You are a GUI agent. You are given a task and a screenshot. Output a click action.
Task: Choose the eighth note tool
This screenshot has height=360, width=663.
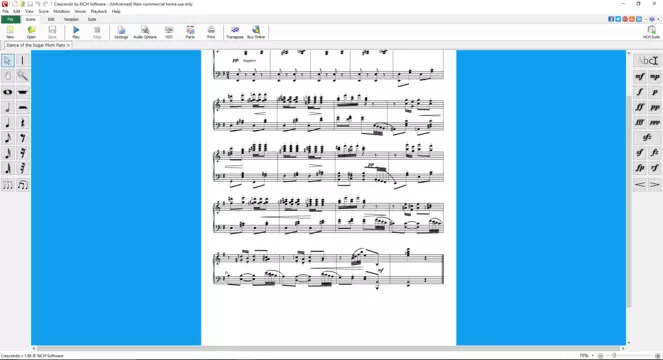pyautogui.click(x=8, y=138)
